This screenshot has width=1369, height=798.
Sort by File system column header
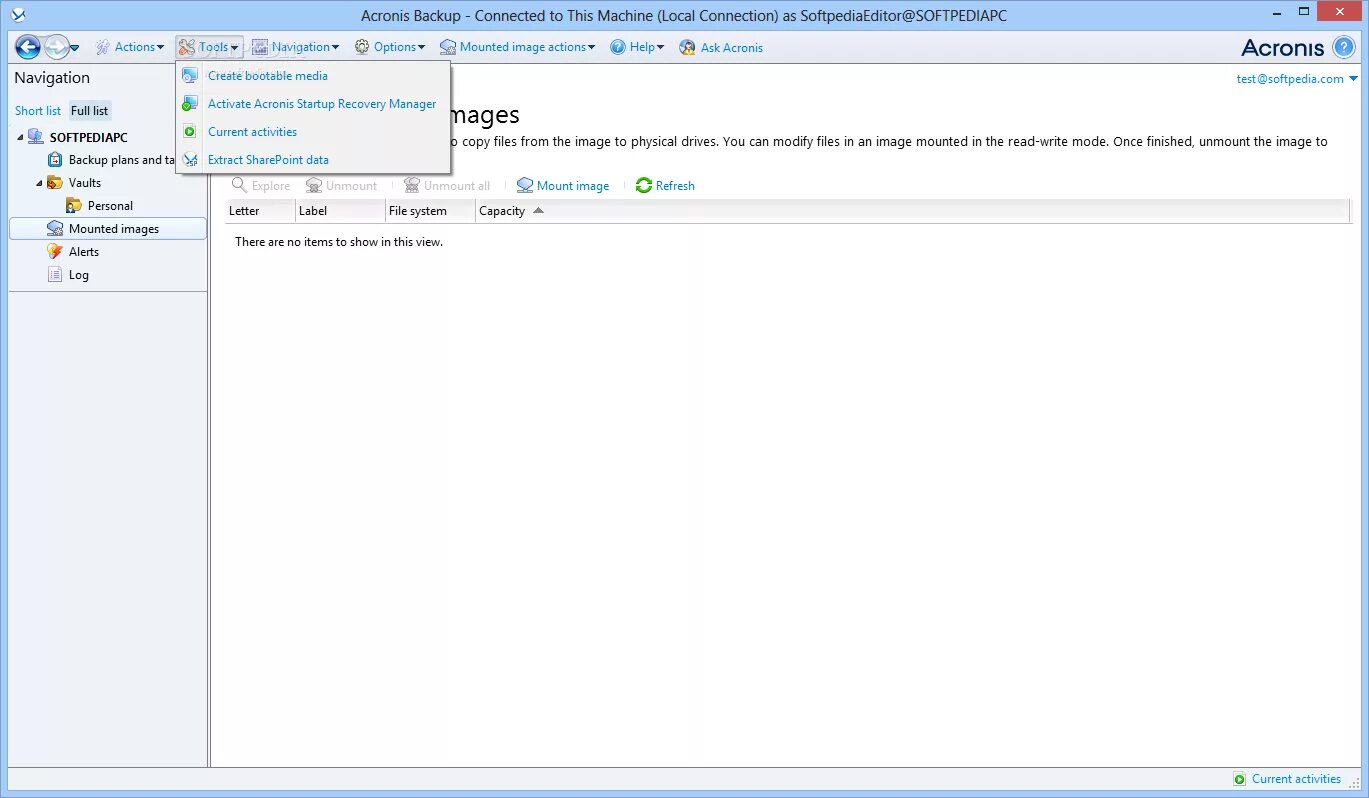point(430,211)
